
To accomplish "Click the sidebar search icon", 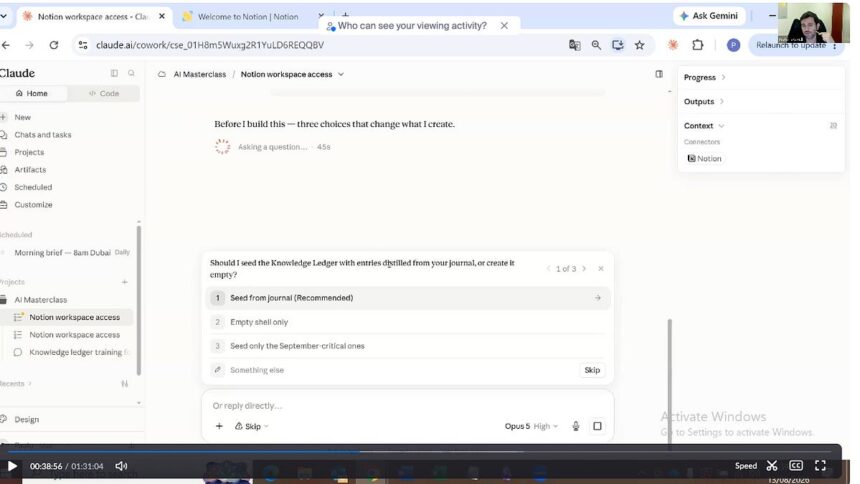I will tap(131, 73).
